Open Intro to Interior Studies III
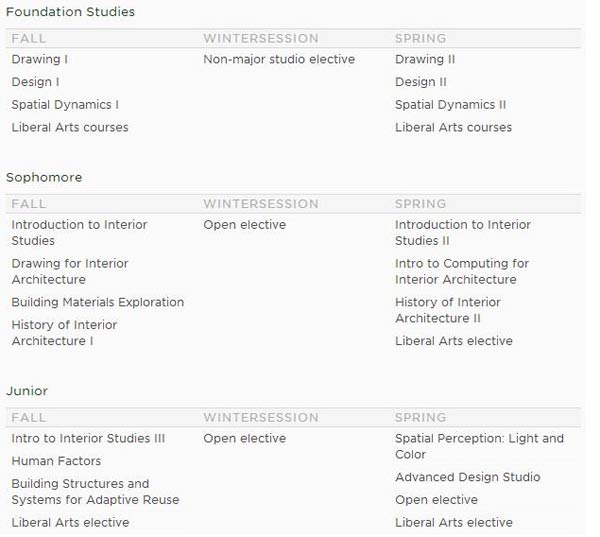The image size is (600, 537). 88,439
